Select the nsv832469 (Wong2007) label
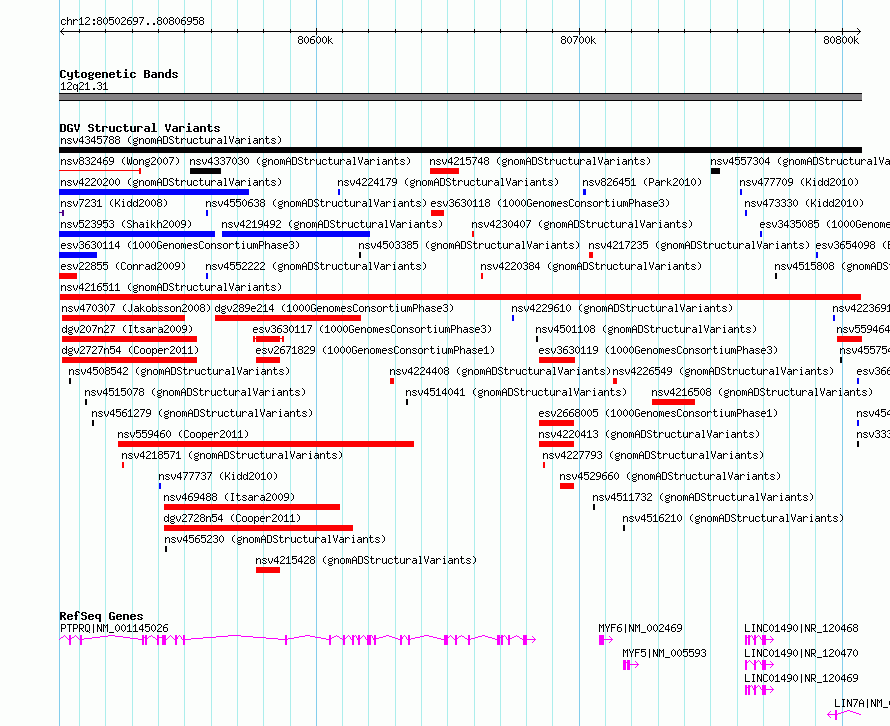 pos(120,161)
